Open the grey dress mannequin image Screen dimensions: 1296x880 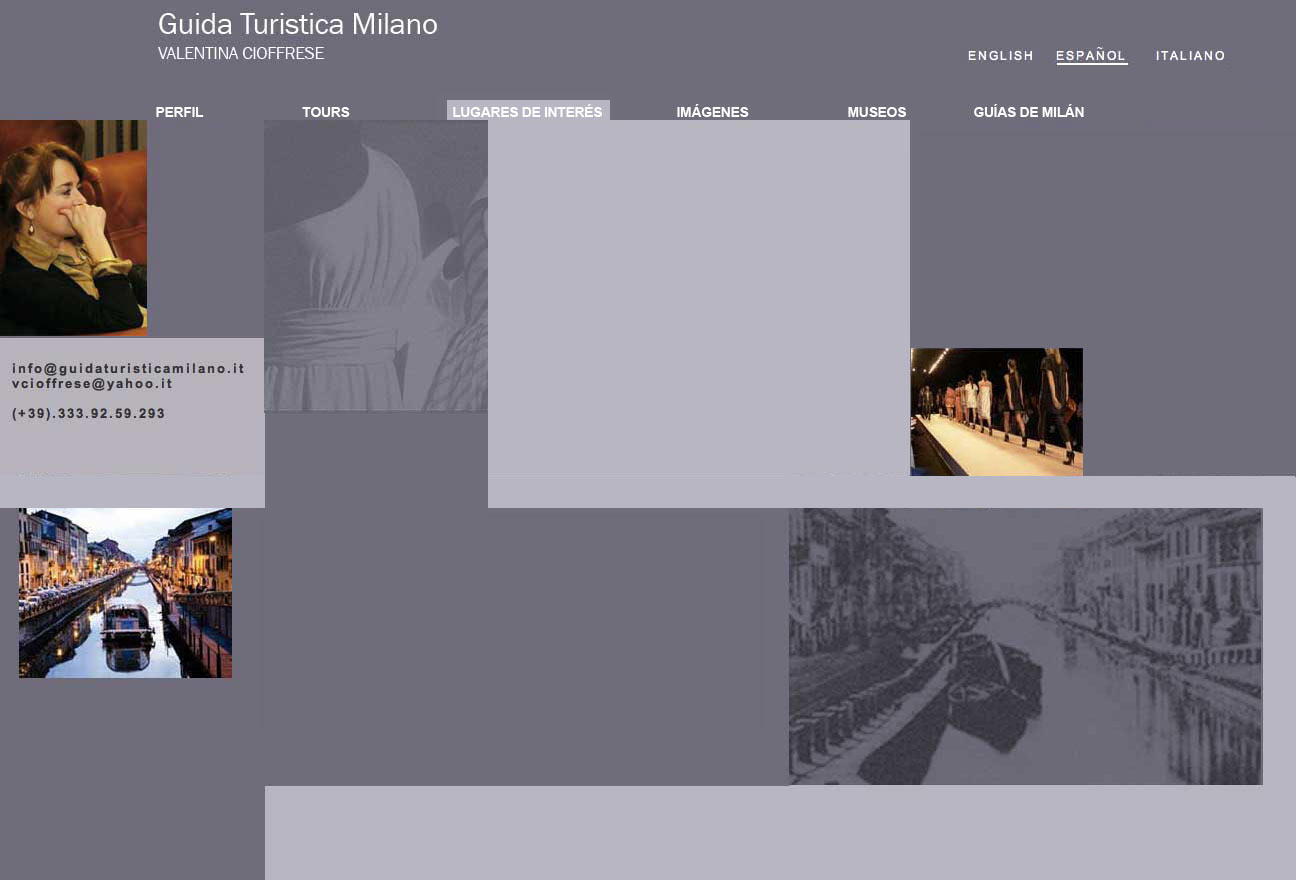pyautogui.click(x=376, y=266)
